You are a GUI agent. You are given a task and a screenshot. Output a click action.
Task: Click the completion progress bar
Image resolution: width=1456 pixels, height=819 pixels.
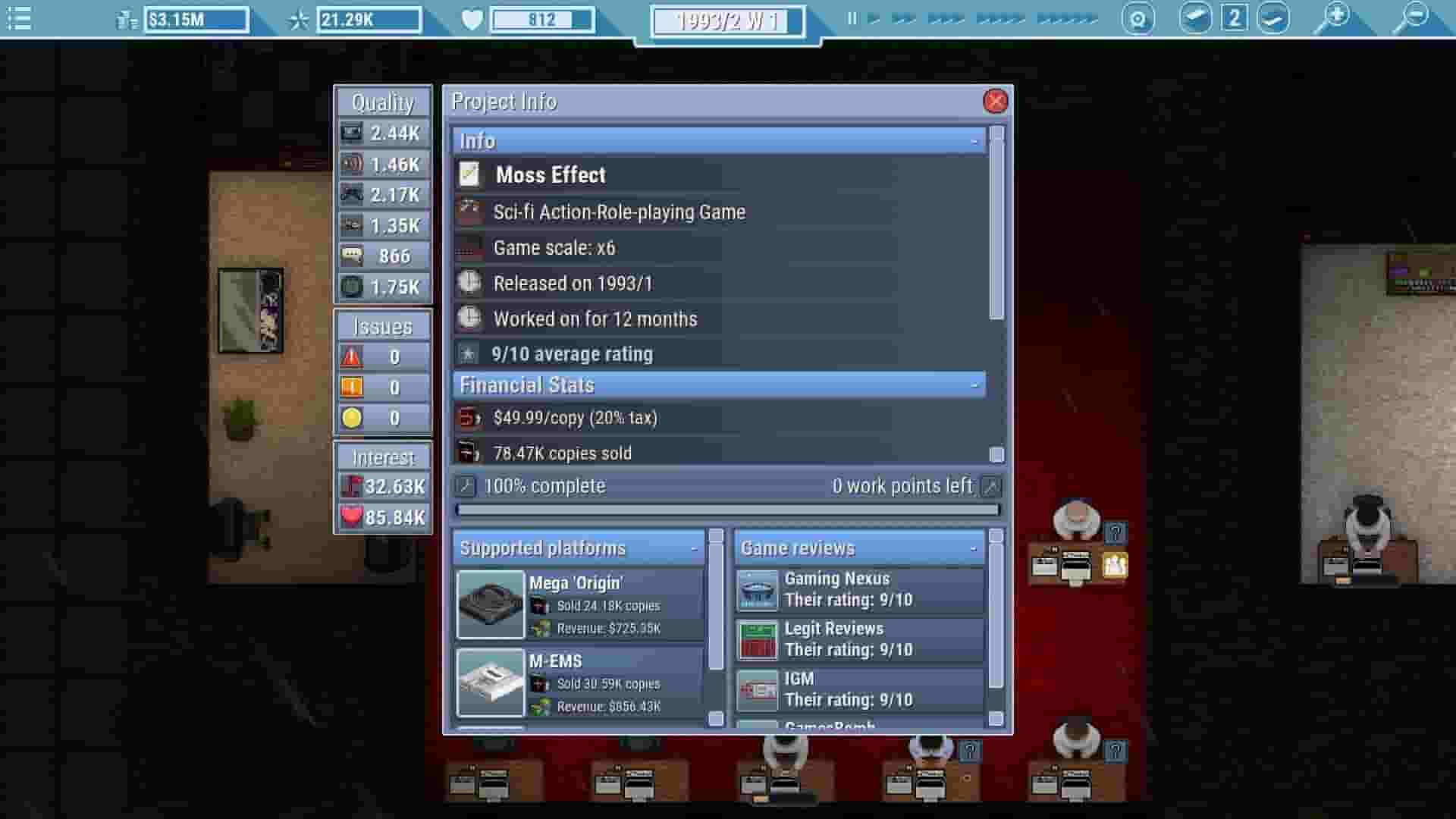pyautogui.click(x=728, y=510)
